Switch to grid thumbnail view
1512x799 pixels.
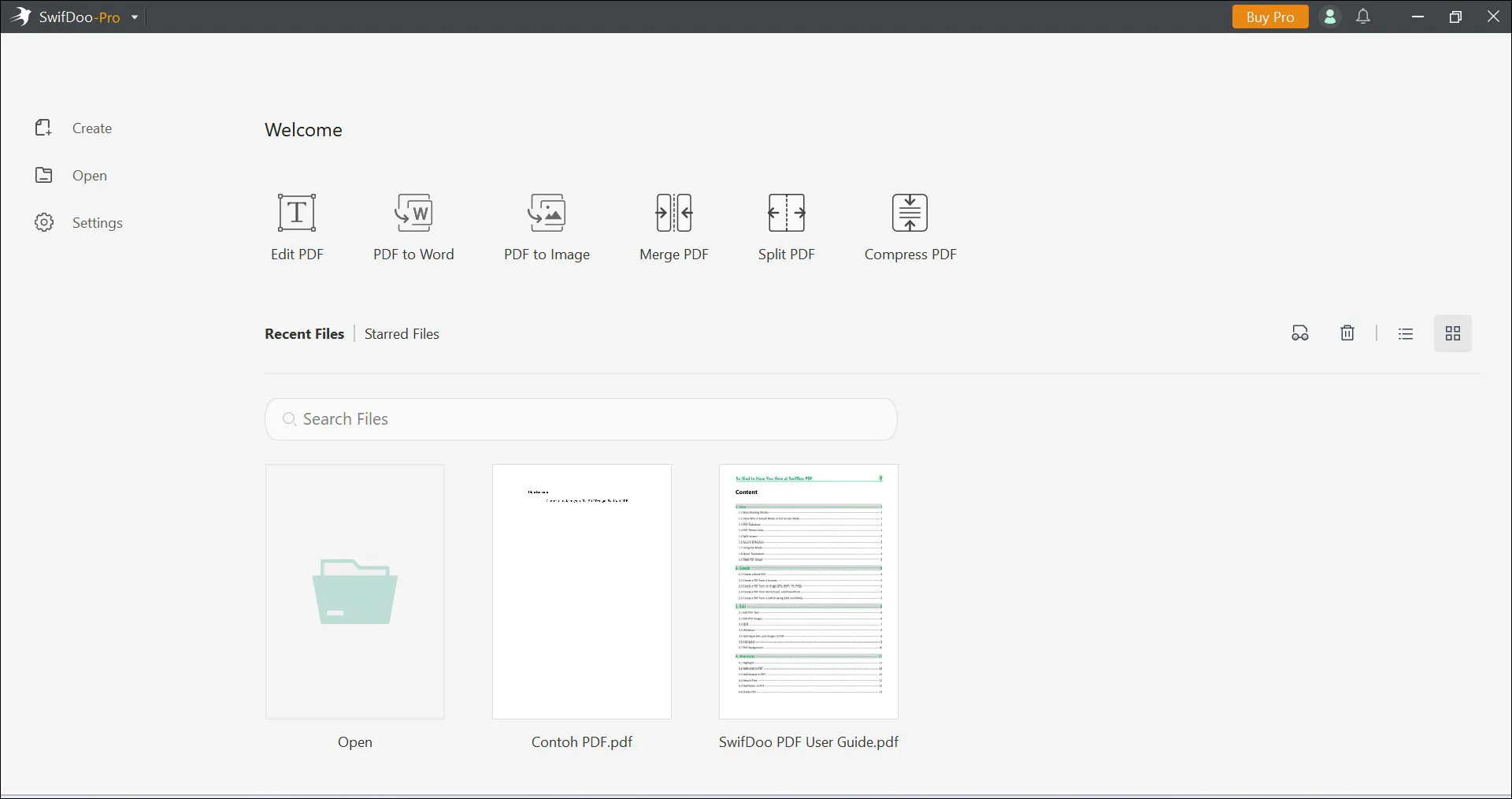click(x=1453, y=333)
